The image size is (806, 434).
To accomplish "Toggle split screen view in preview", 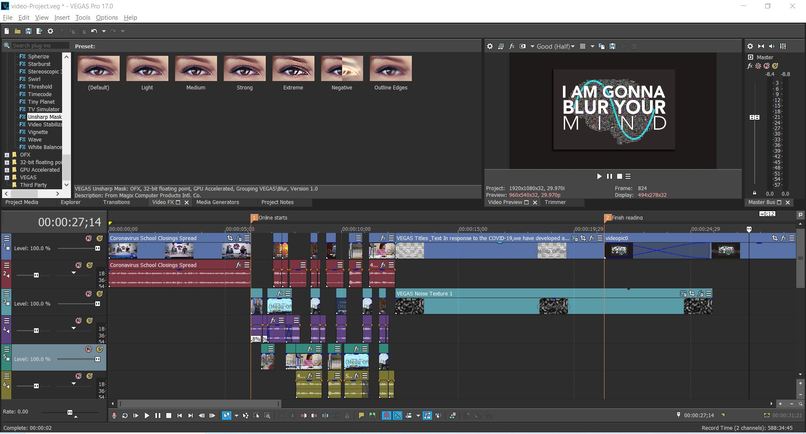I will [523, 46].
